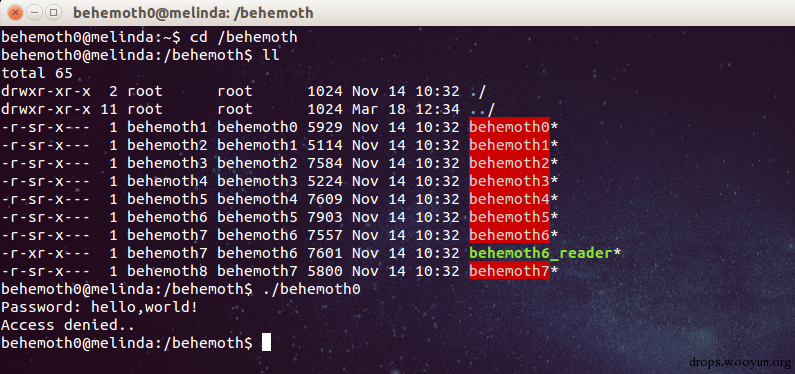
Task: Click file size '7903'
Action: 325,217
